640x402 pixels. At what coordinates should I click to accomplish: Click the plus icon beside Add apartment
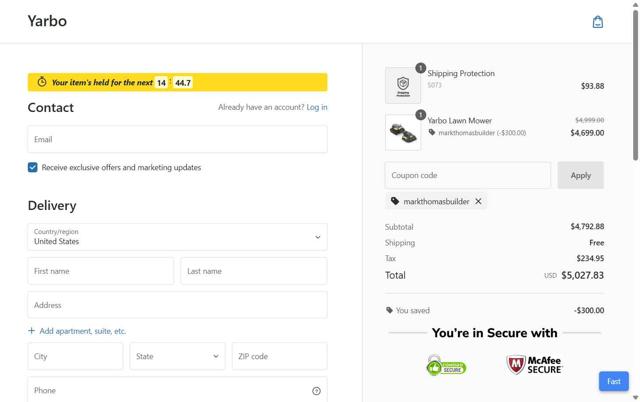(31, 331)
